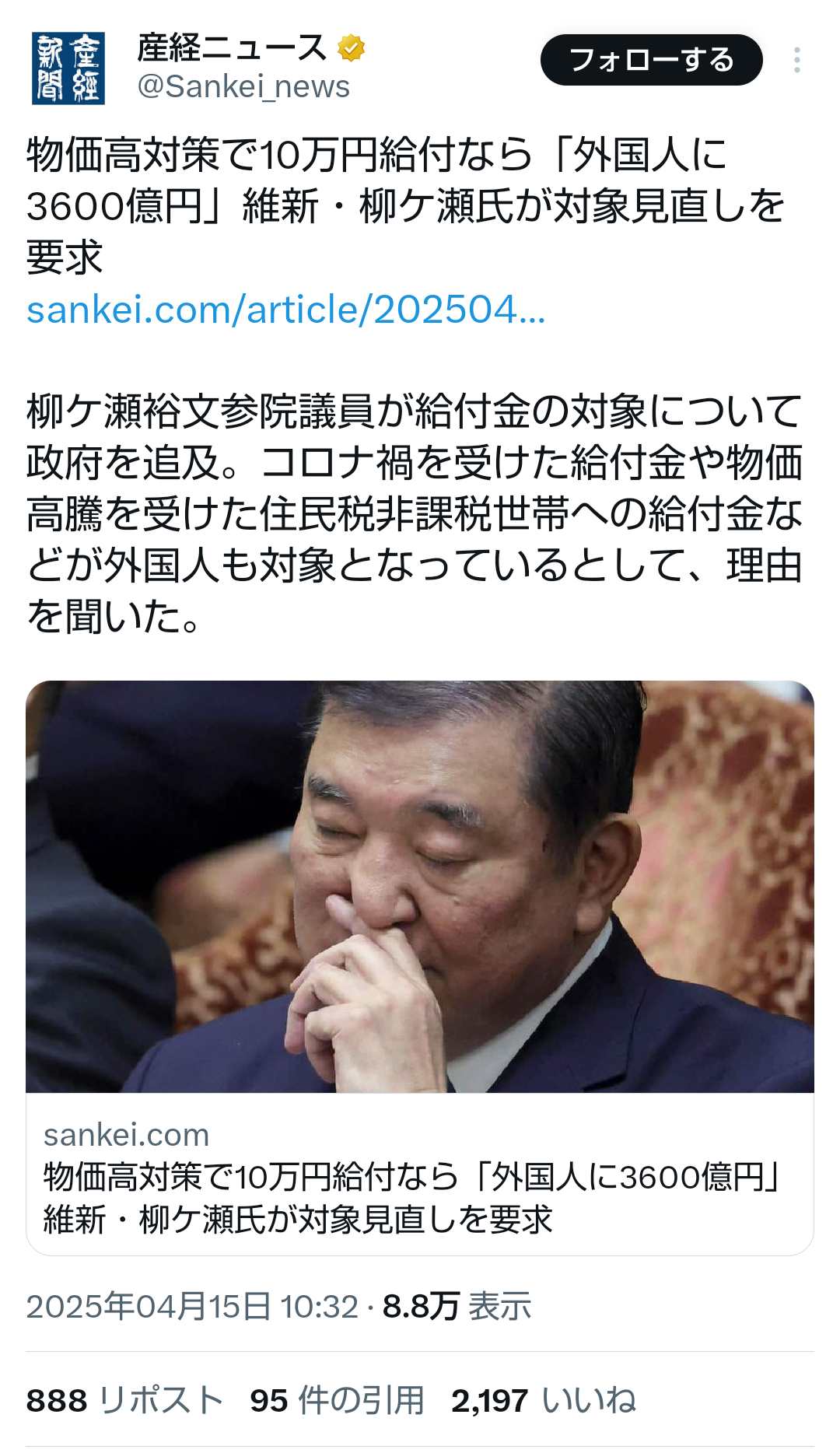Tap the gold verified badge
The height and width of the screenshot is (1453, 840).
coord(352,48)
